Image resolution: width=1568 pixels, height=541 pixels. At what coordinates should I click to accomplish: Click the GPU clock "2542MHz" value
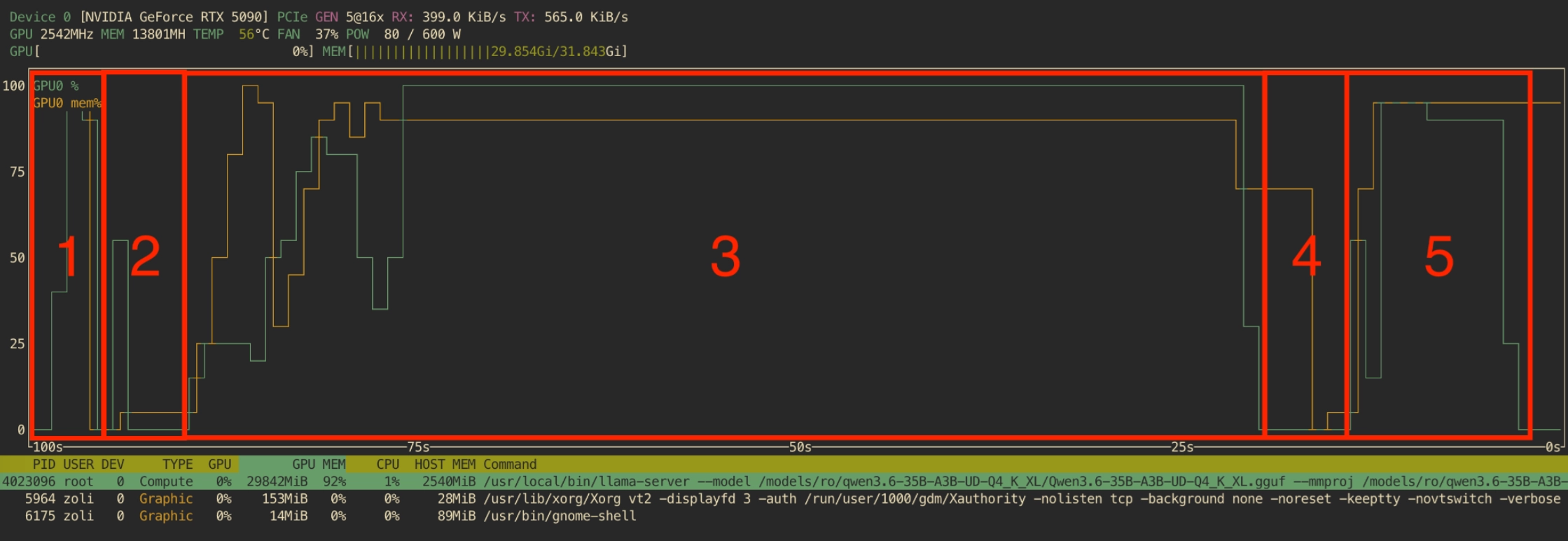point(67,34)
